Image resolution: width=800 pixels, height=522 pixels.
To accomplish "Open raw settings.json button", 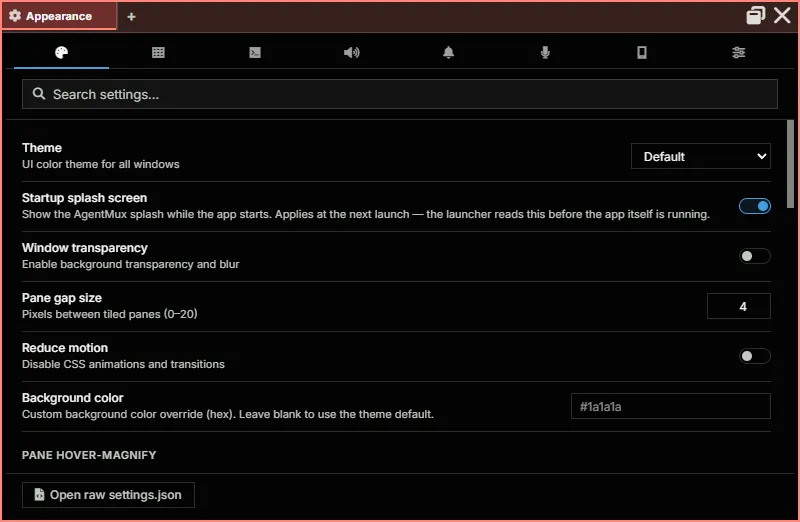I will click(x=108, y=495).
